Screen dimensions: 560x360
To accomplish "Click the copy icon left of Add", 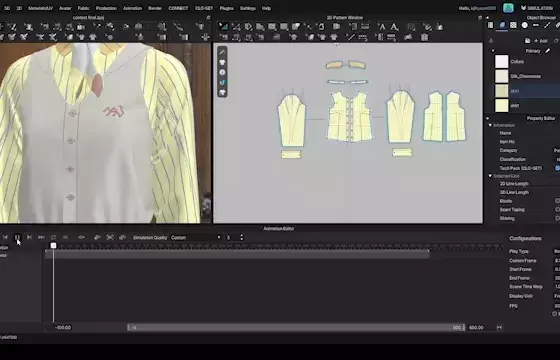I will tap(528, 41).
